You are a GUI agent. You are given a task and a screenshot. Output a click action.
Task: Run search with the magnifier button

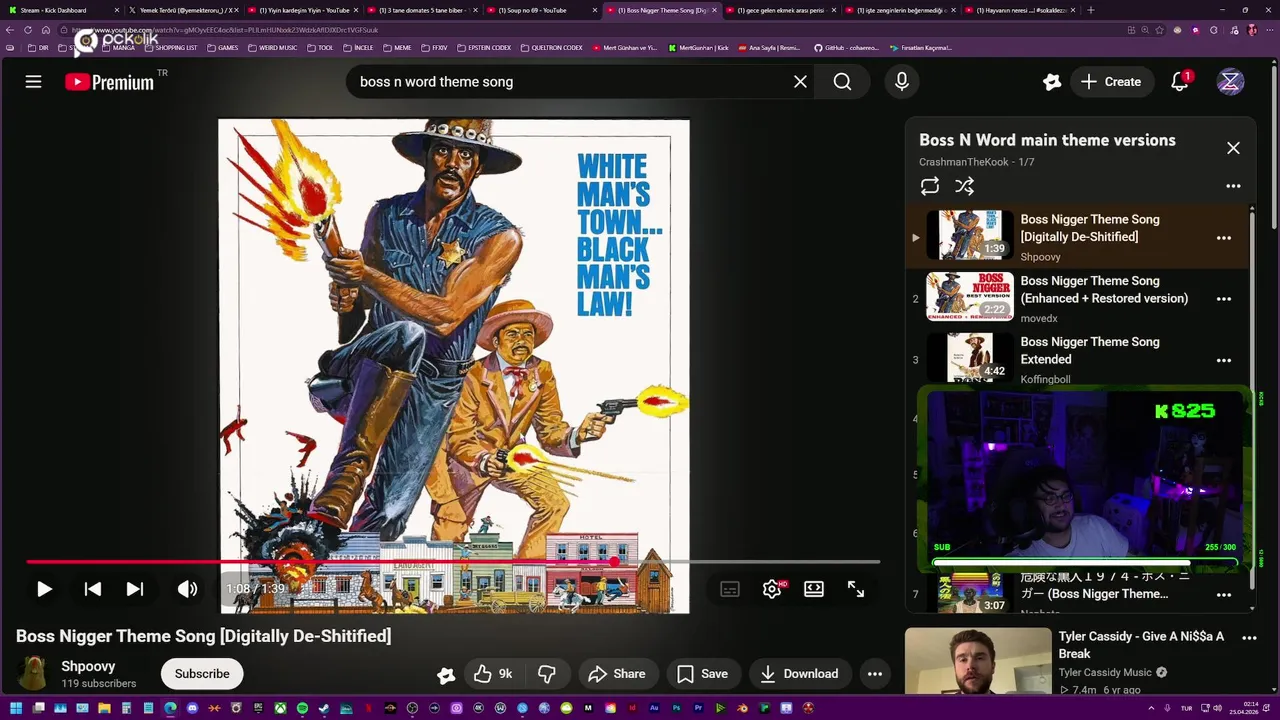842,82
